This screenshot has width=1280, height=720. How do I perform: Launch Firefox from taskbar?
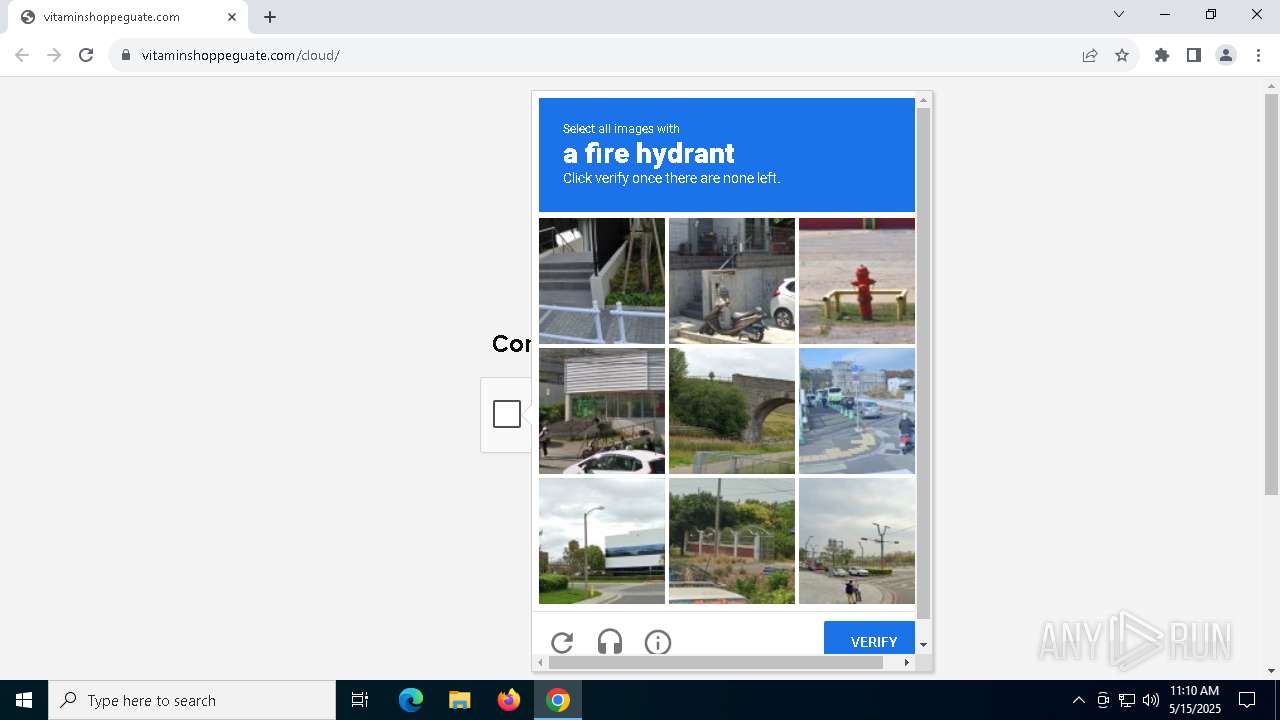click(509, 700)
